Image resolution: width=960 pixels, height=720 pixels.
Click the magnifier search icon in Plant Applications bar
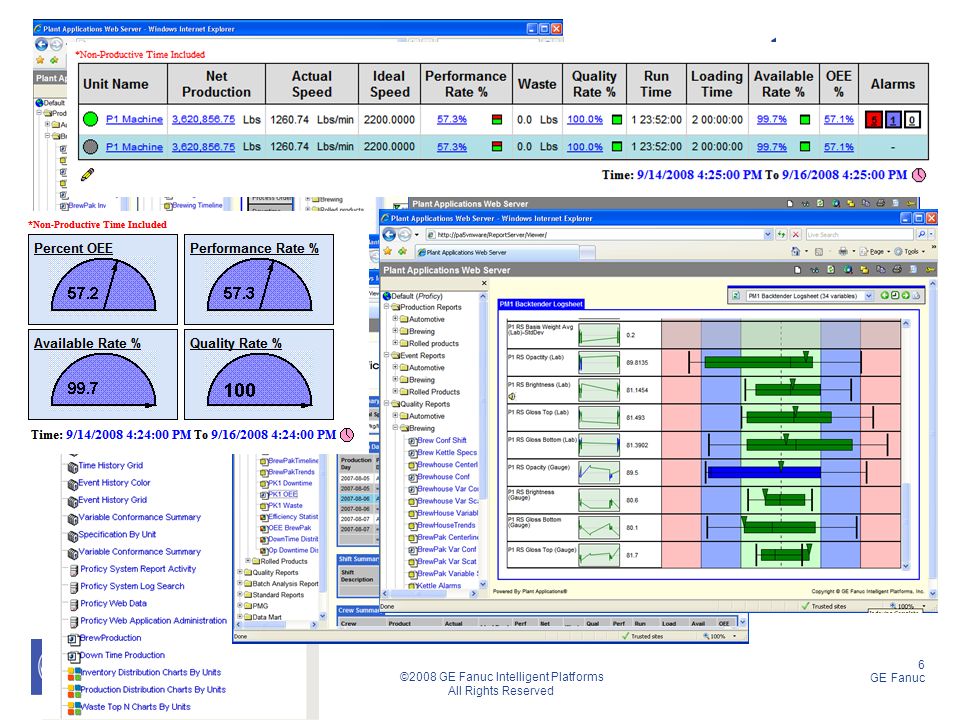click(847, 270)
